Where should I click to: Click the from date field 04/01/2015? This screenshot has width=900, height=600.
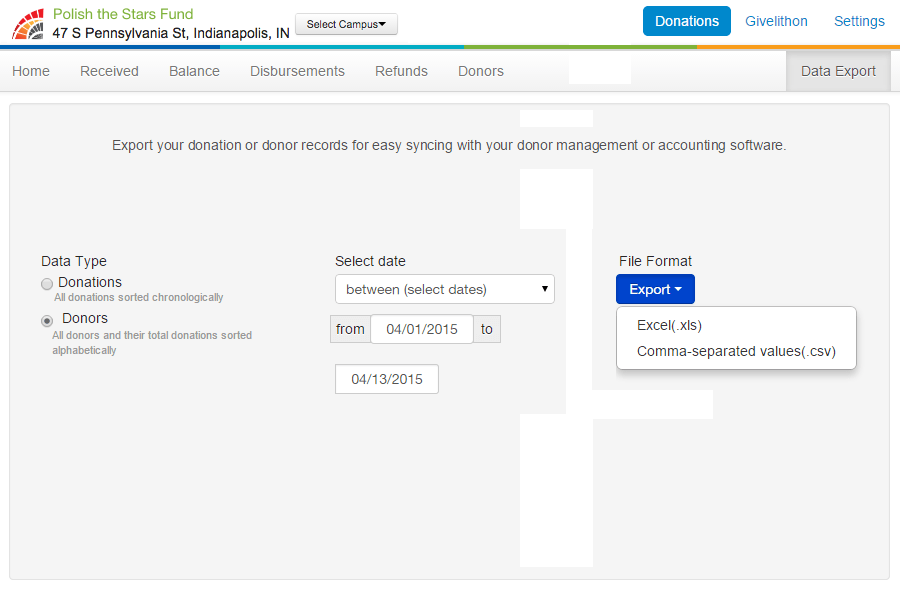(421, 329)
